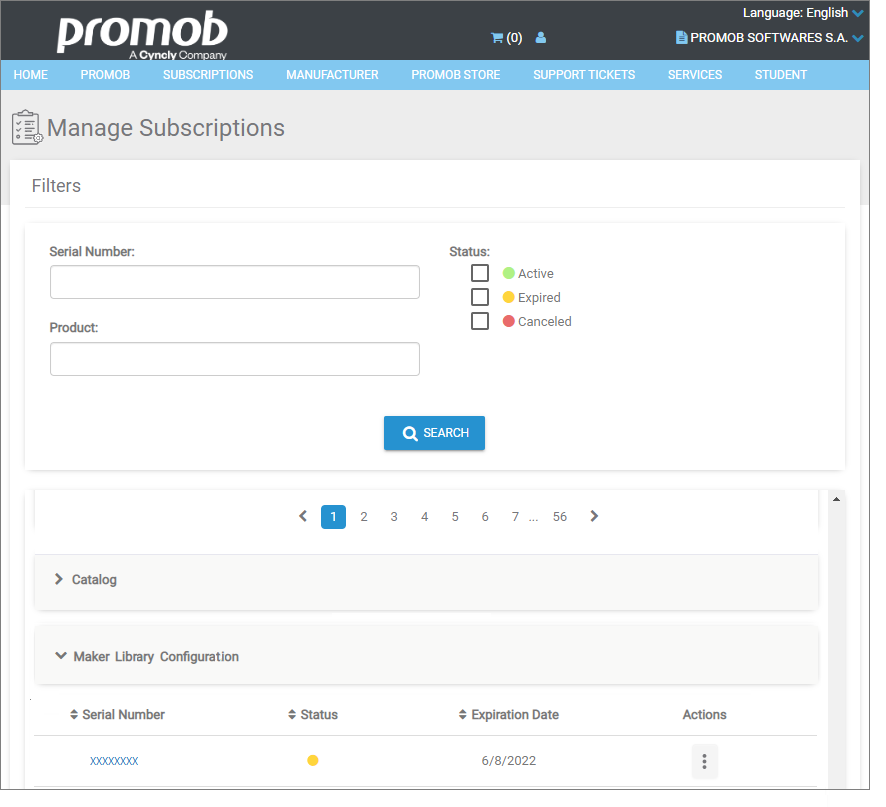Screen dimensions: 886x807
Task: Click the yellow Expired color dot
Action: (509, 297)
